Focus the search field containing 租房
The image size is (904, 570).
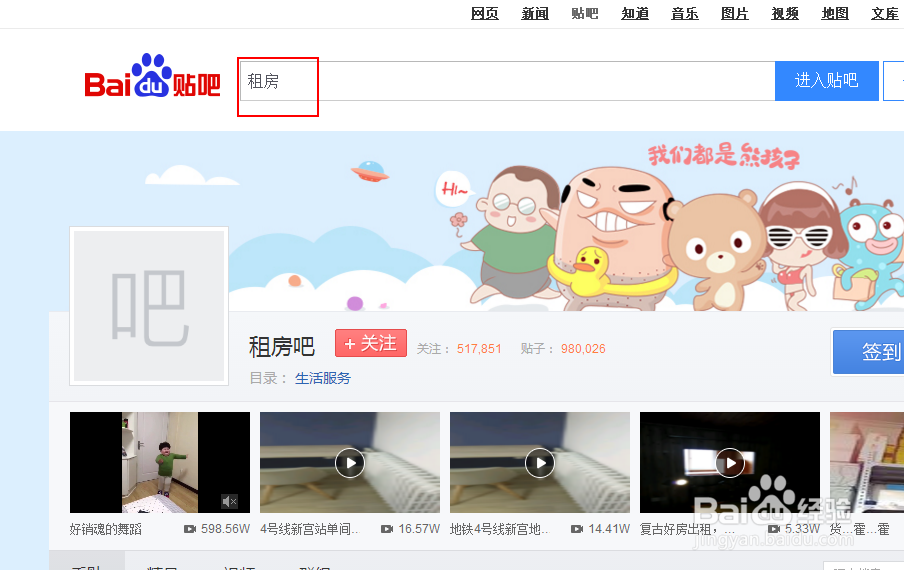click(x=507, y=81)
